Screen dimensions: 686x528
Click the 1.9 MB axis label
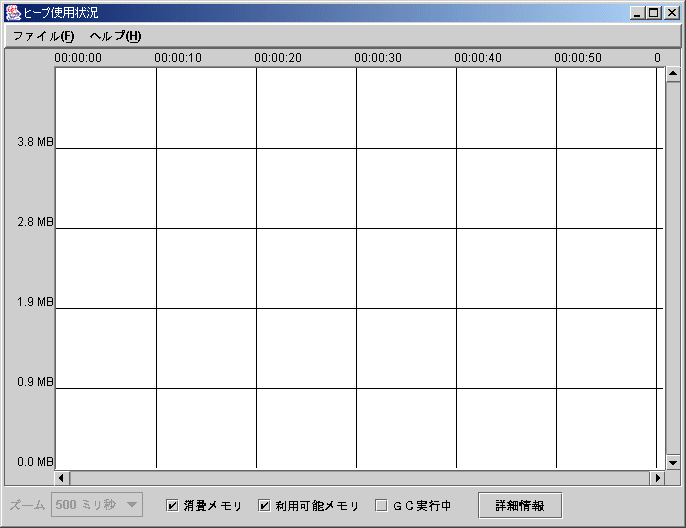pos(35,302)
